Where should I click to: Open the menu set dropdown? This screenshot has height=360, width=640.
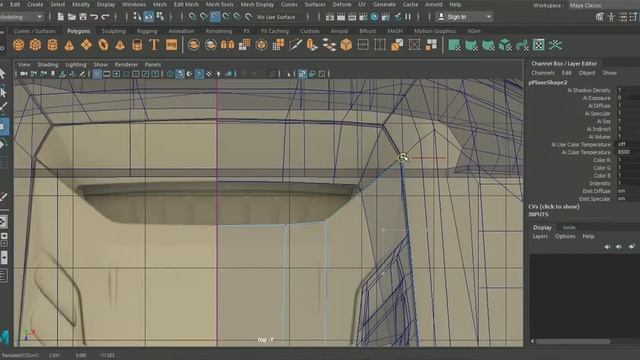click(x=22, y=17)
